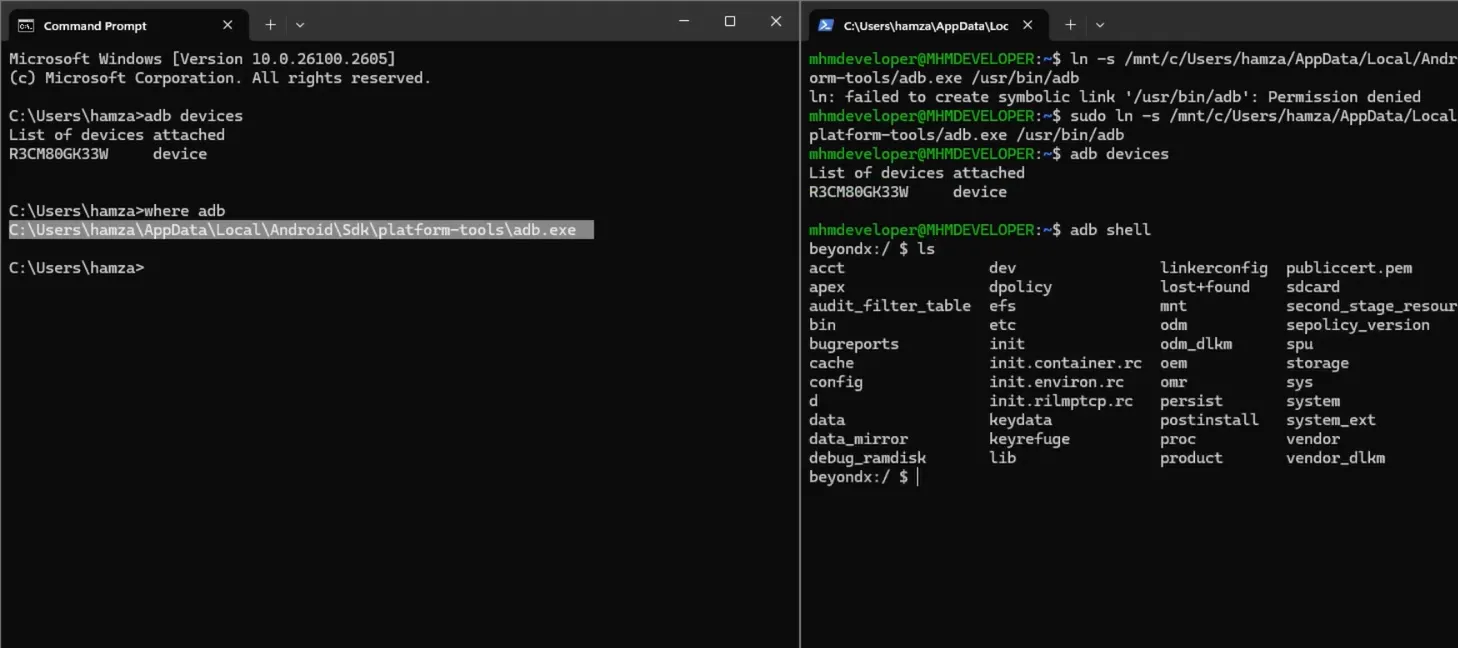Click 'storage' entry

[1318, 363]
